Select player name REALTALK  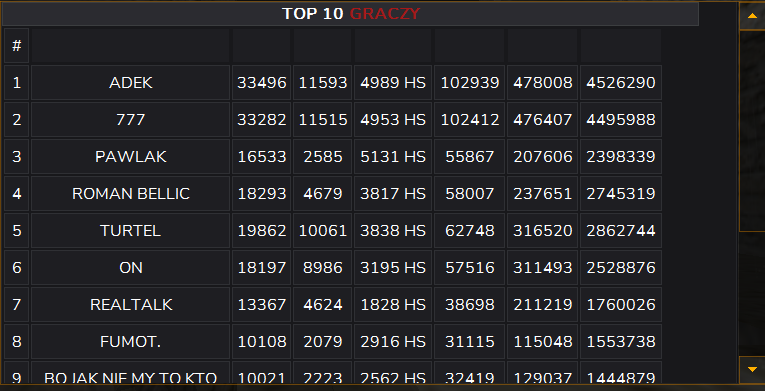pyautogui.click(x=130, y=305)
